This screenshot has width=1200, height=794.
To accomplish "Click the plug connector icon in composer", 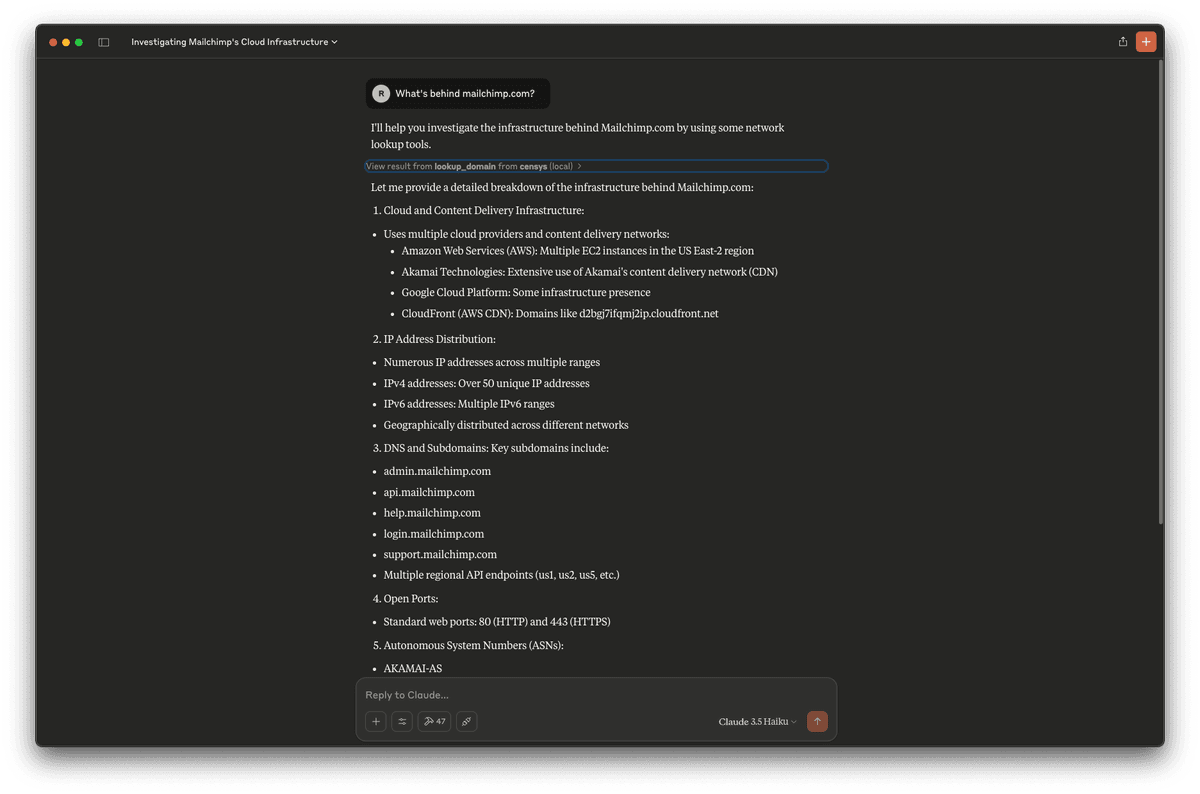I will (x=467, y=721).
